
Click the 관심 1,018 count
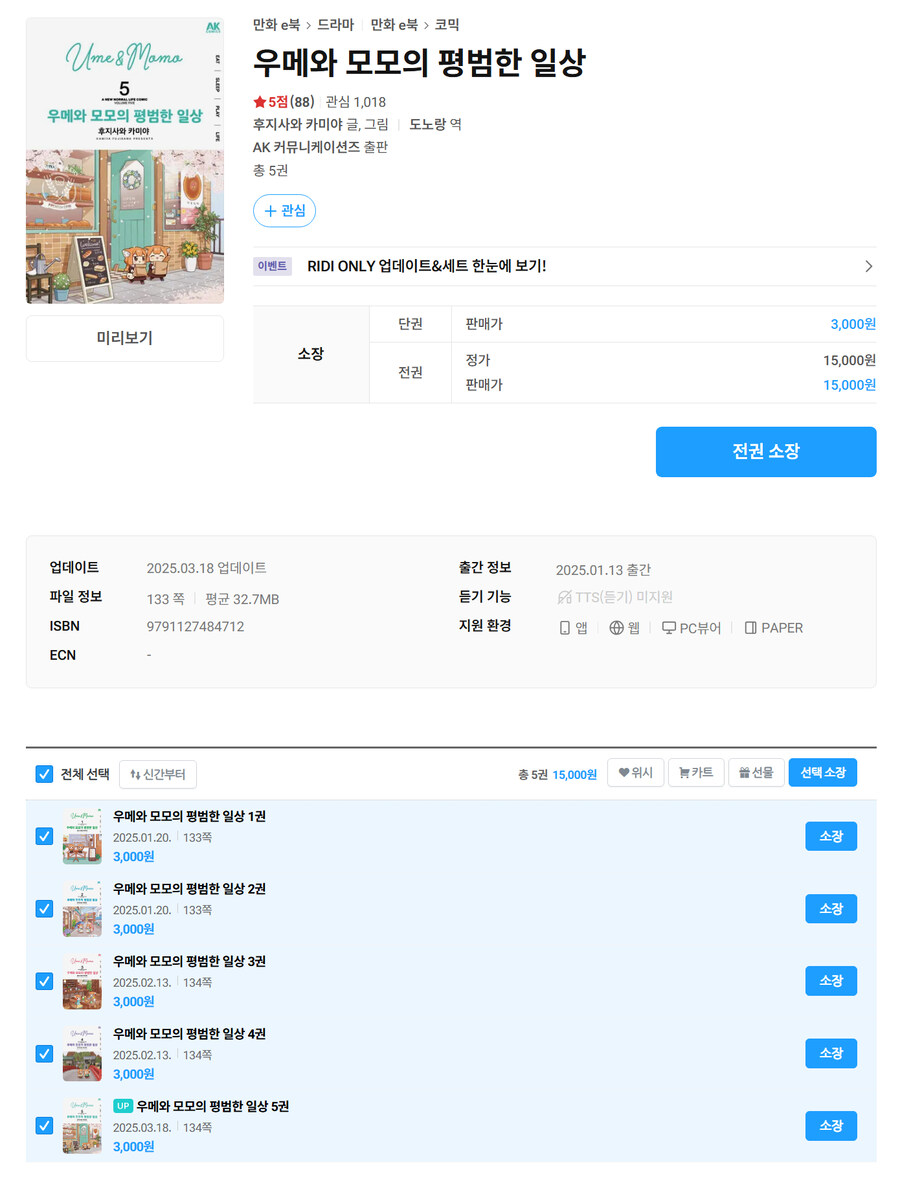point(355,102)
